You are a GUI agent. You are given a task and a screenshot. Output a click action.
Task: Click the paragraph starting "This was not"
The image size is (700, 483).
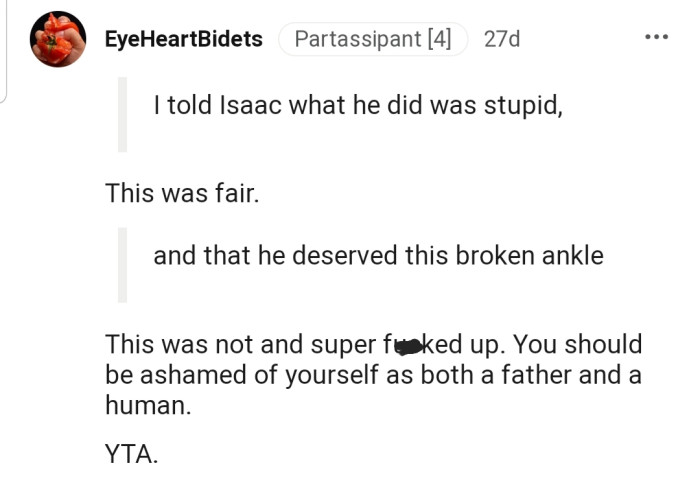373,374
